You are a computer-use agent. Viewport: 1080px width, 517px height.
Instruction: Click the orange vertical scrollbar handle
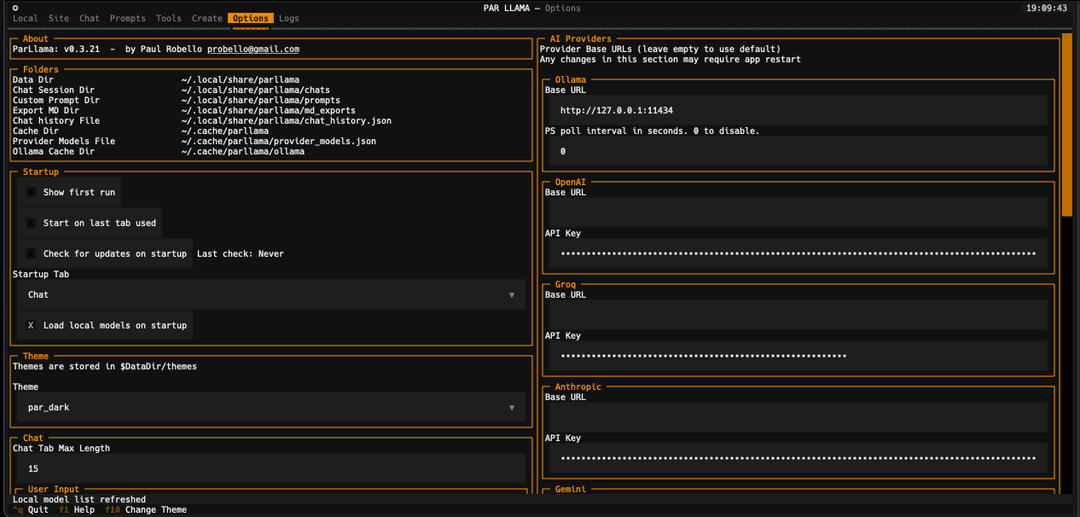pyautogui.click(x=1067, y=124)
